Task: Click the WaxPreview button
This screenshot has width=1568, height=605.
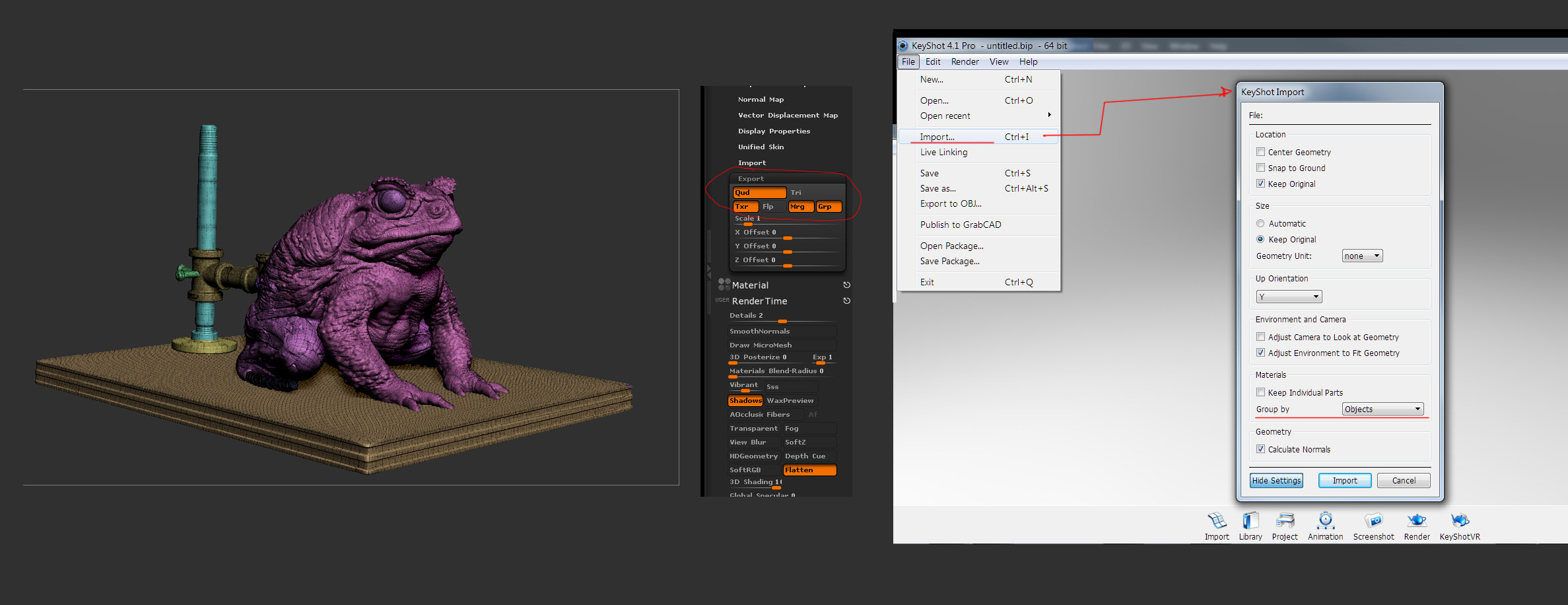Action: [x=790, y=400]
